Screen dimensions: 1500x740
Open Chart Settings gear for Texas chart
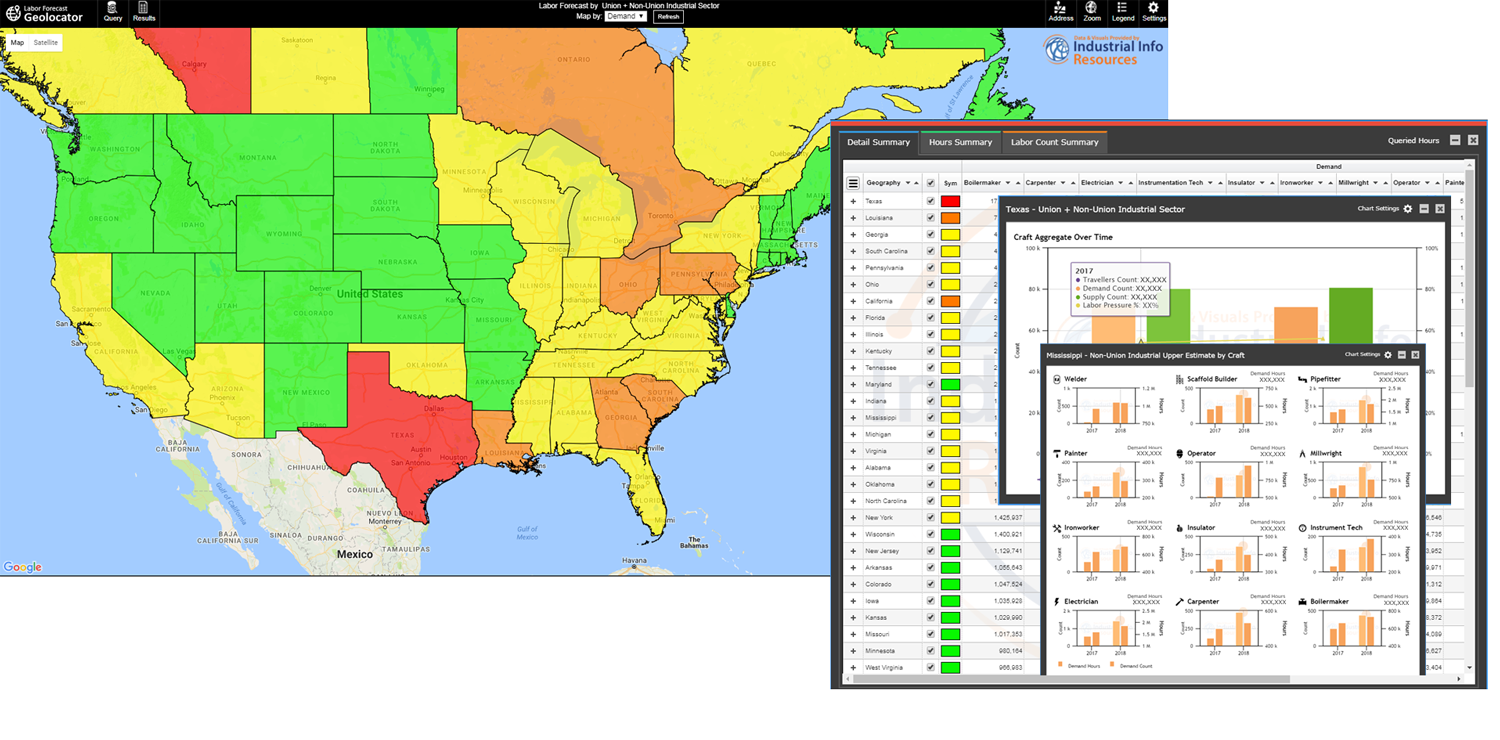pyautogui.click(x=1408, y=209)
